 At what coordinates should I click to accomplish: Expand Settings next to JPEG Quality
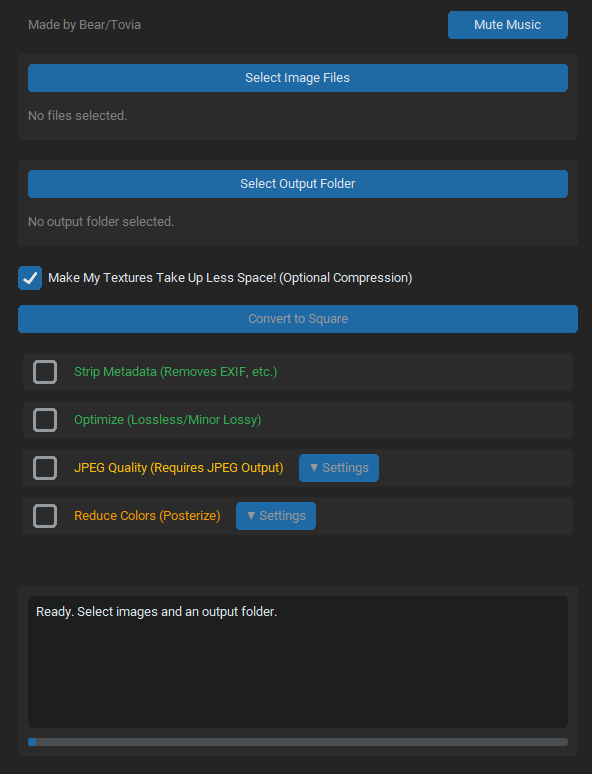339,467
